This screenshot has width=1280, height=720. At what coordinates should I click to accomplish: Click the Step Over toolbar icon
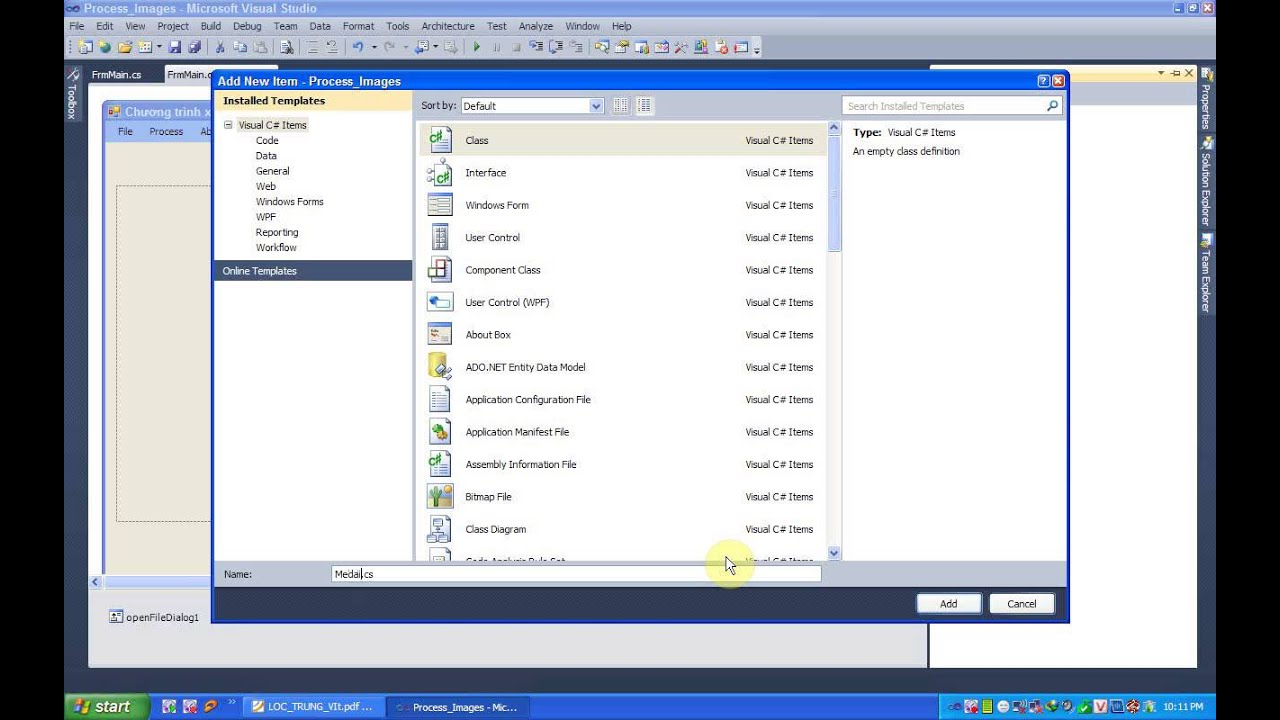tap(556, 47)
